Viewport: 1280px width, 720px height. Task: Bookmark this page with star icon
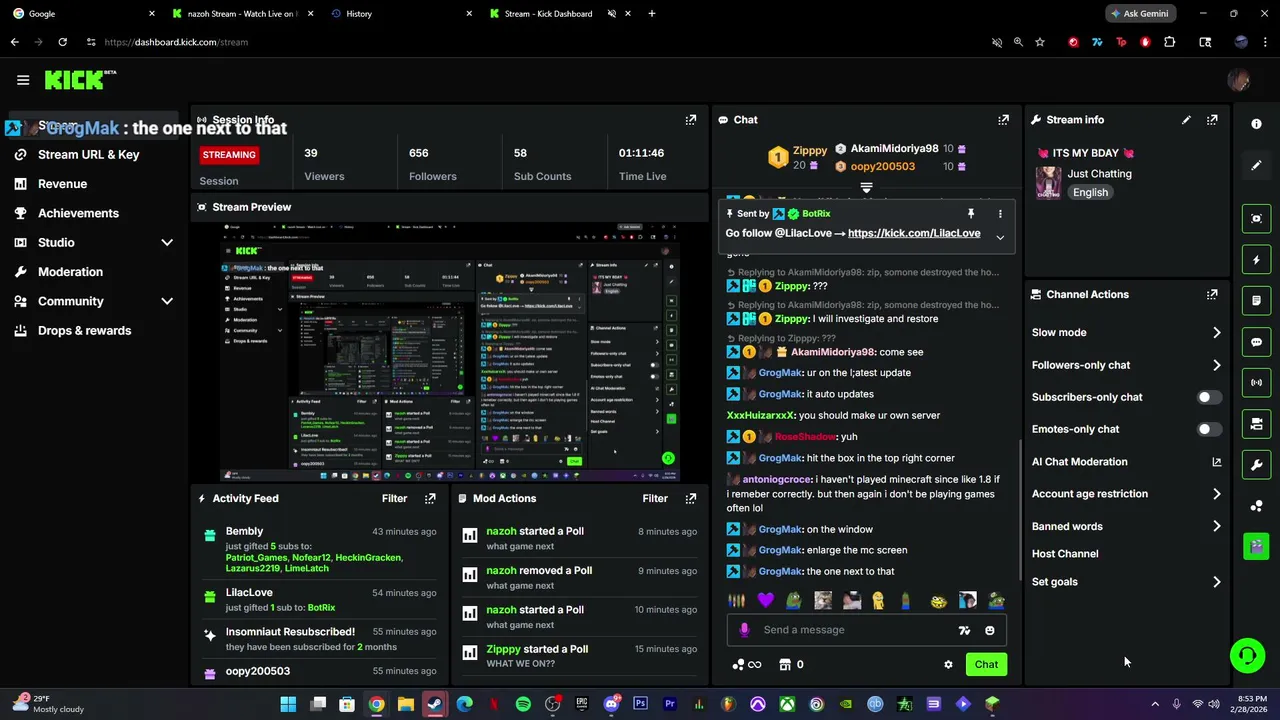[1040, 42]
